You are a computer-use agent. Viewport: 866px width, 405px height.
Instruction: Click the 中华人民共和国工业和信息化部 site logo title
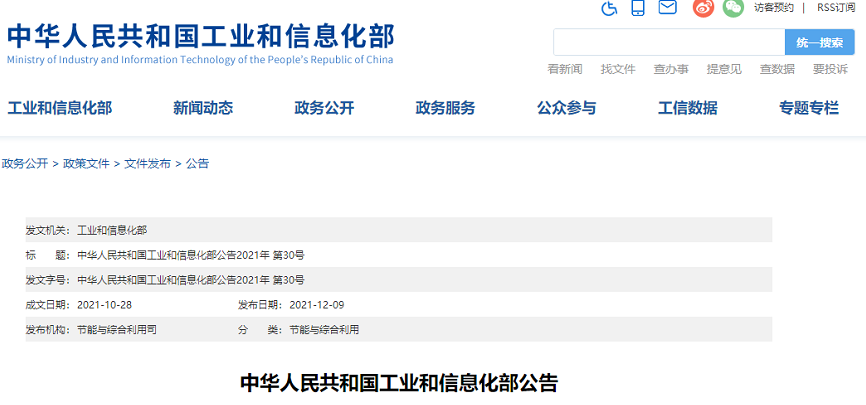point(201,36)
